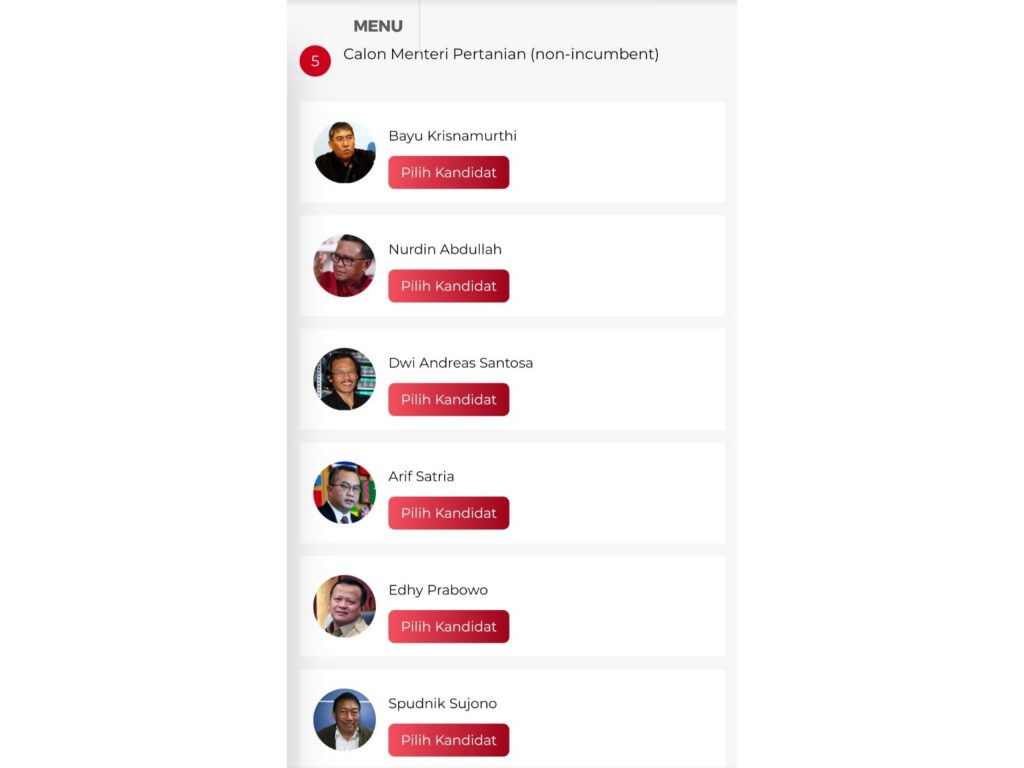Choose Spudnik Sujono with Pilih Kandidat

pyautogui.click(x=448, y=740)
